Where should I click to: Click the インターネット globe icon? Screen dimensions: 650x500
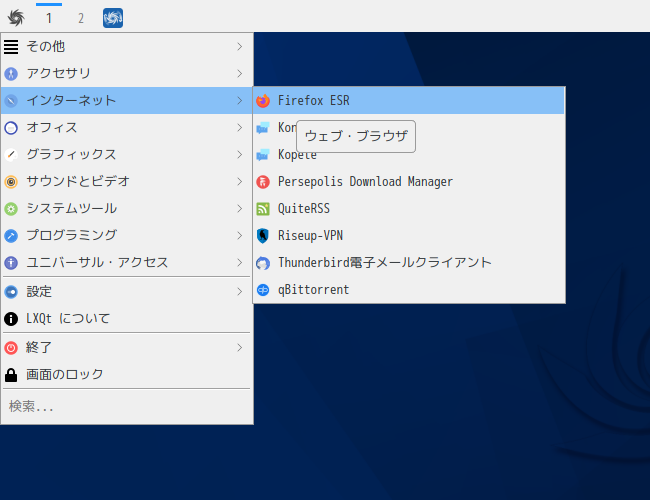pos(11,101)
